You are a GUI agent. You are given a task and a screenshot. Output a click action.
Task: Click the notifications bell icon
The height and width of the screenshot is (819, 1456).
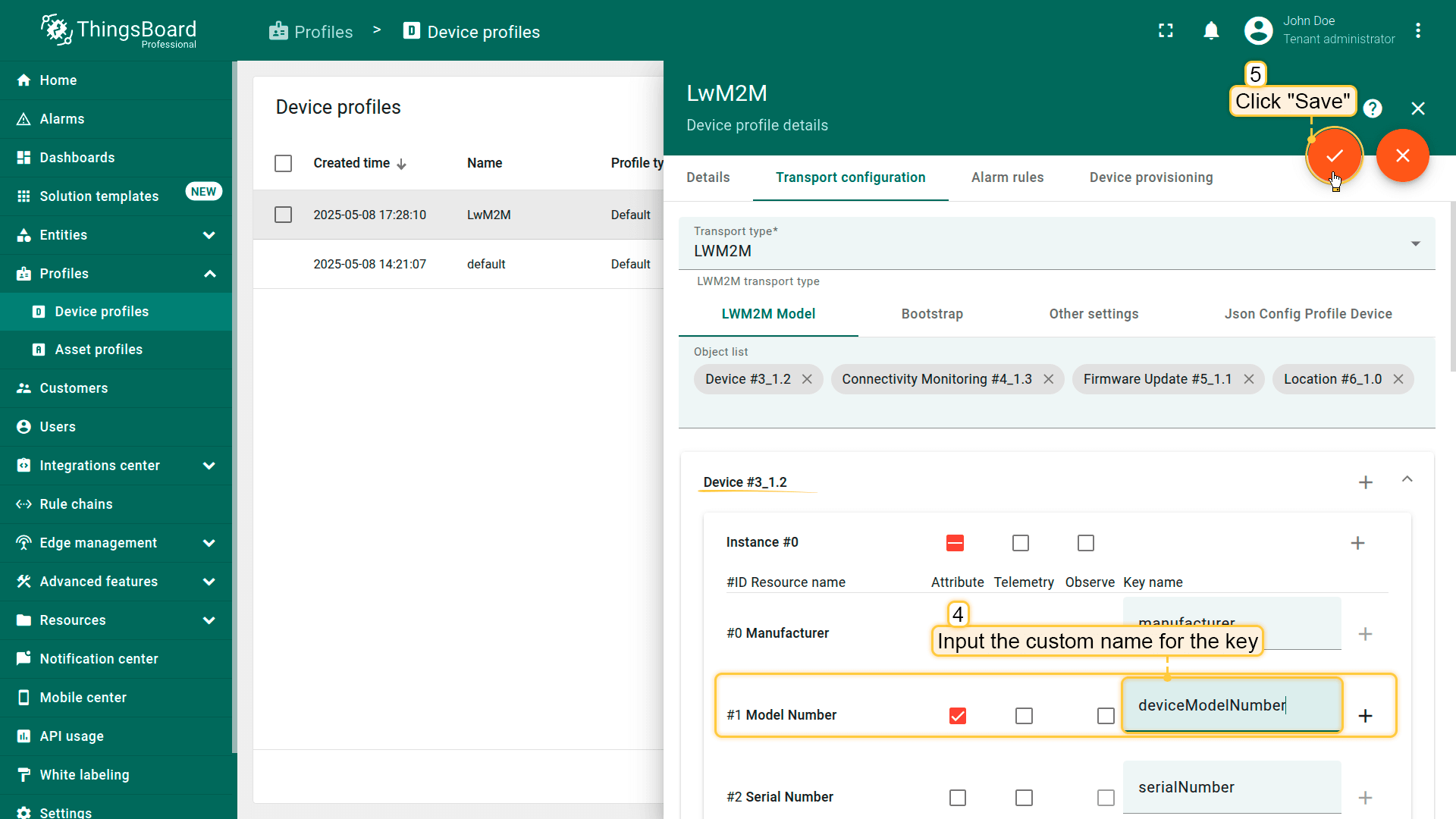1211,31
